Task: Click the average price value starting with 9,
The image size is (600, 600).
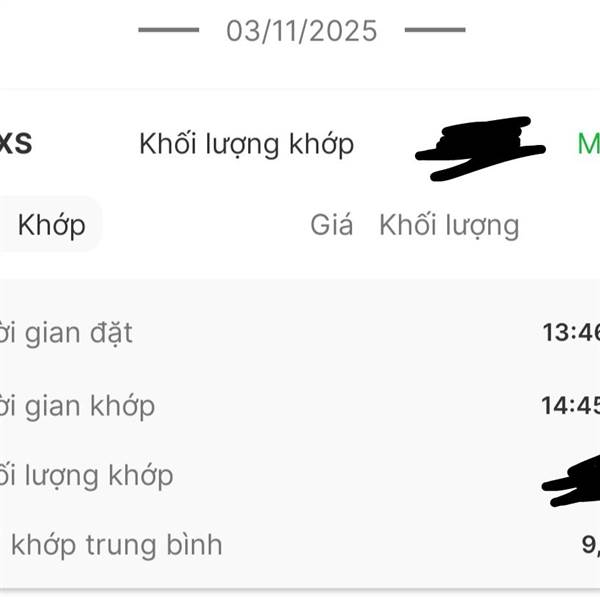Action: pyautogui.click(x=589, y=545)
